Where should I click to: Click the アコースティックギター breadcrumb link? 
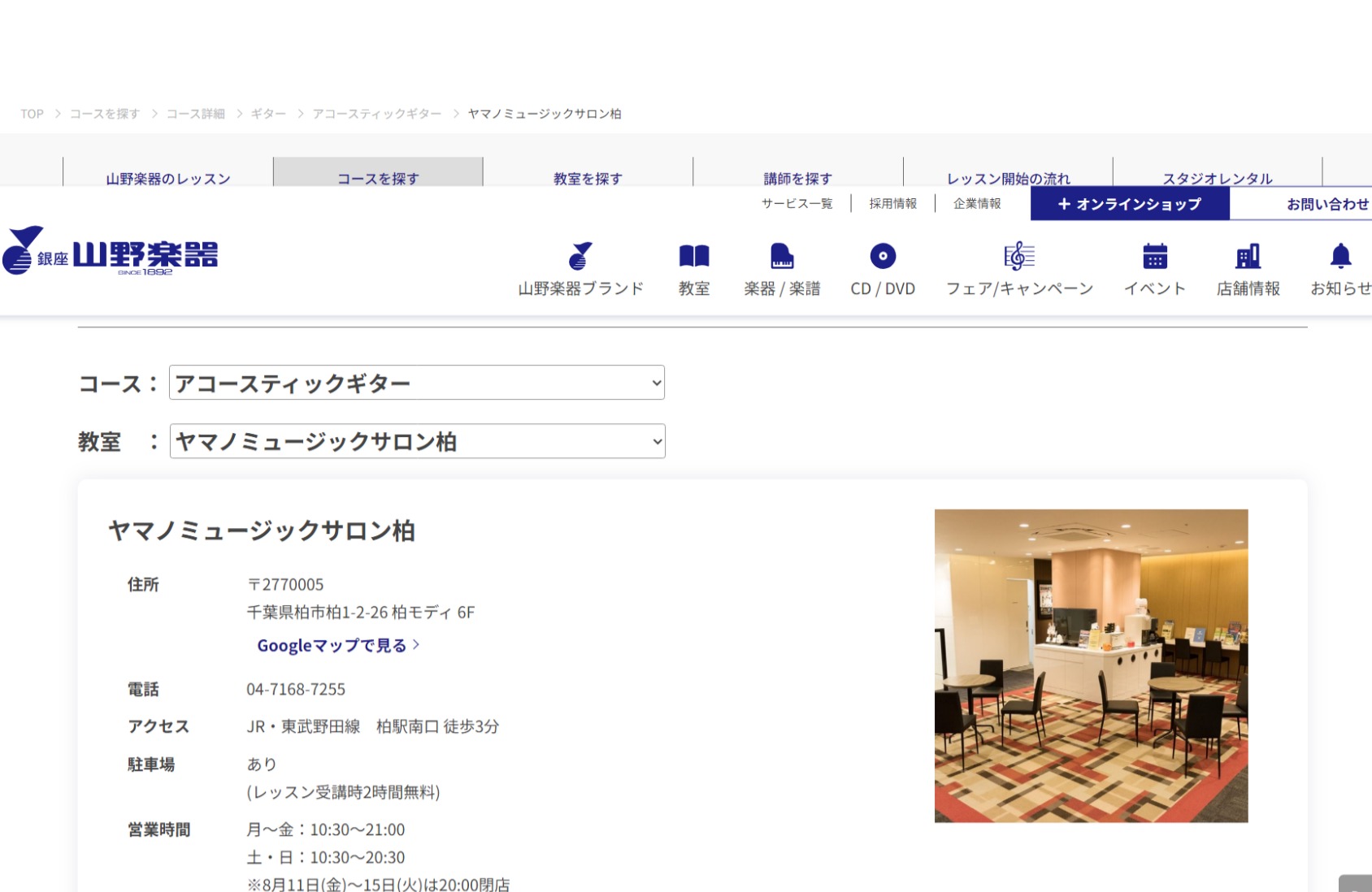click(x=376, y=114)
